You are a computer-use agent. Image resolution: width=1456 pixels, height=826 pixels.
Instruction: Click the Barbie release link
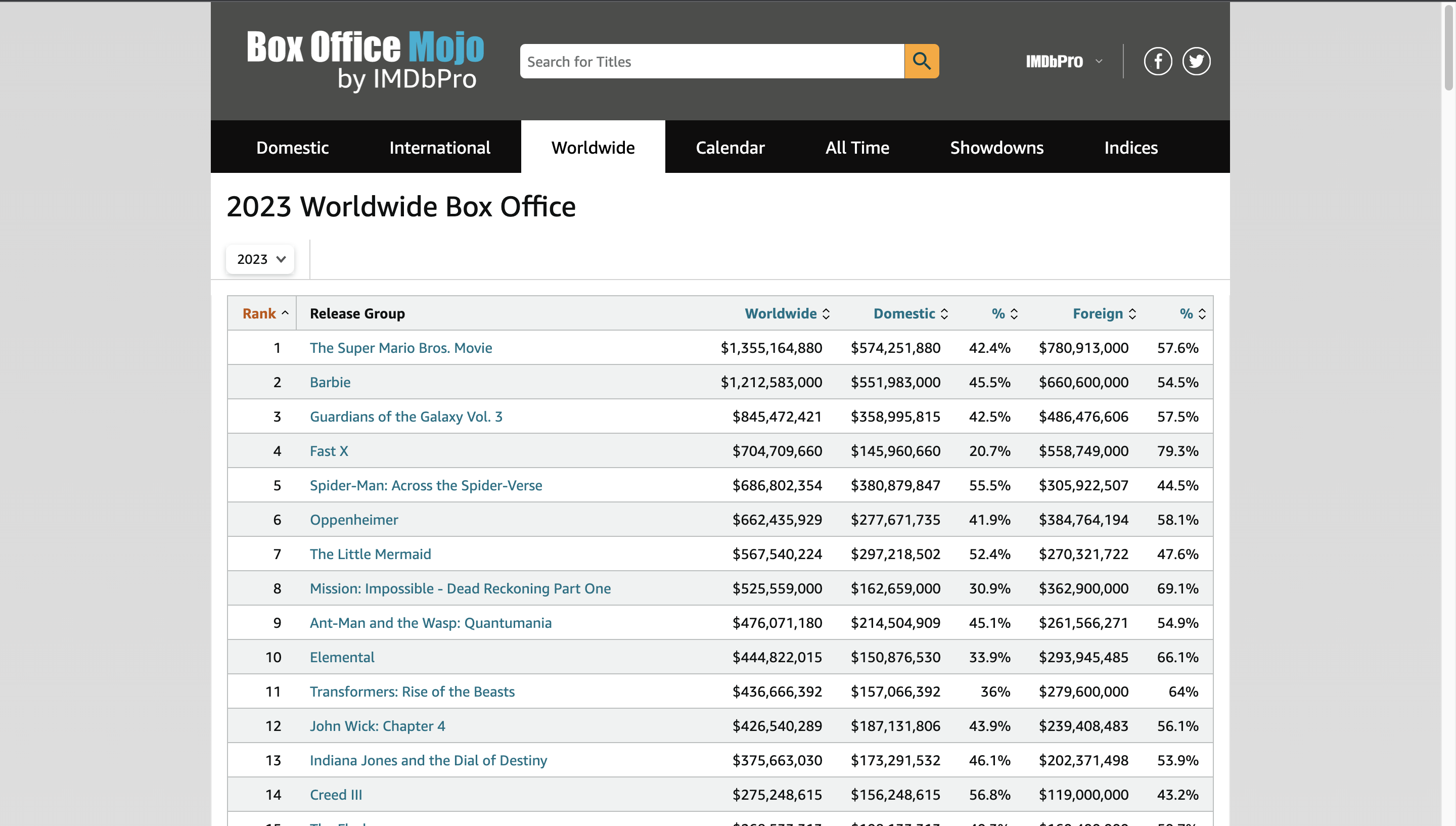[x=330, y=382]
